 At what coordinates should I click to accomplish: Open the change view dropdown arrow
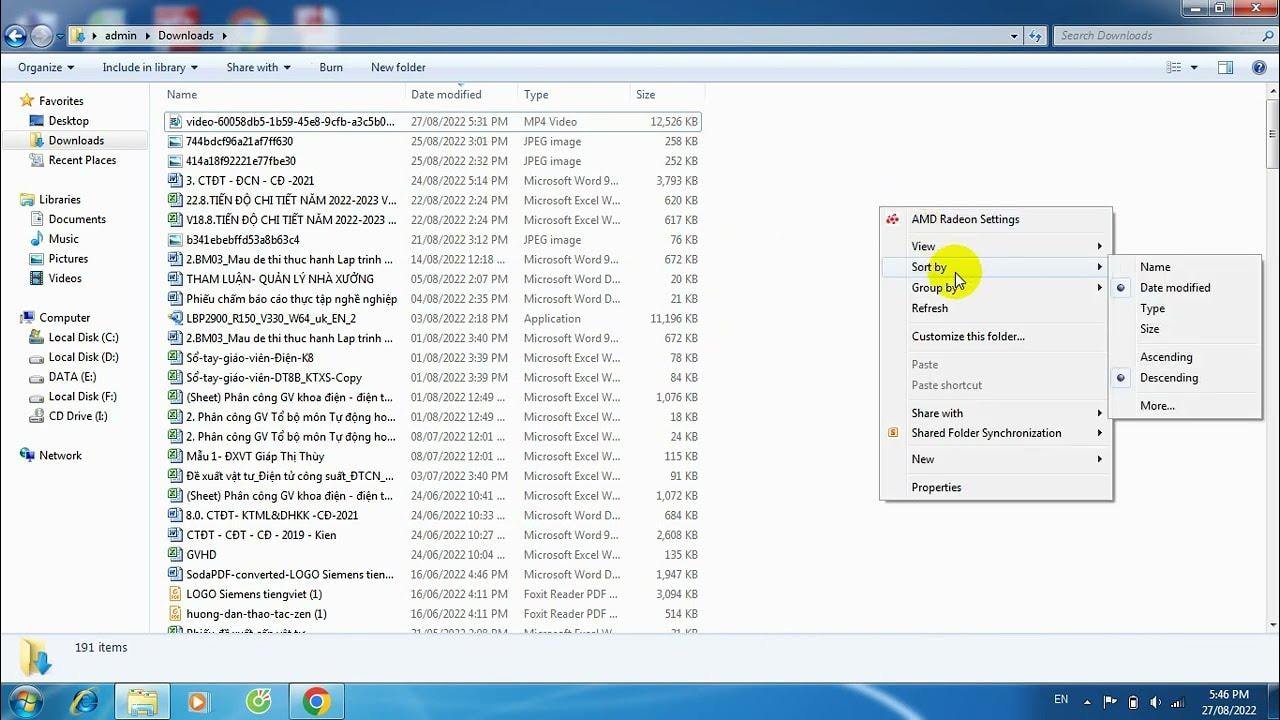click(x=1194, y=67)
